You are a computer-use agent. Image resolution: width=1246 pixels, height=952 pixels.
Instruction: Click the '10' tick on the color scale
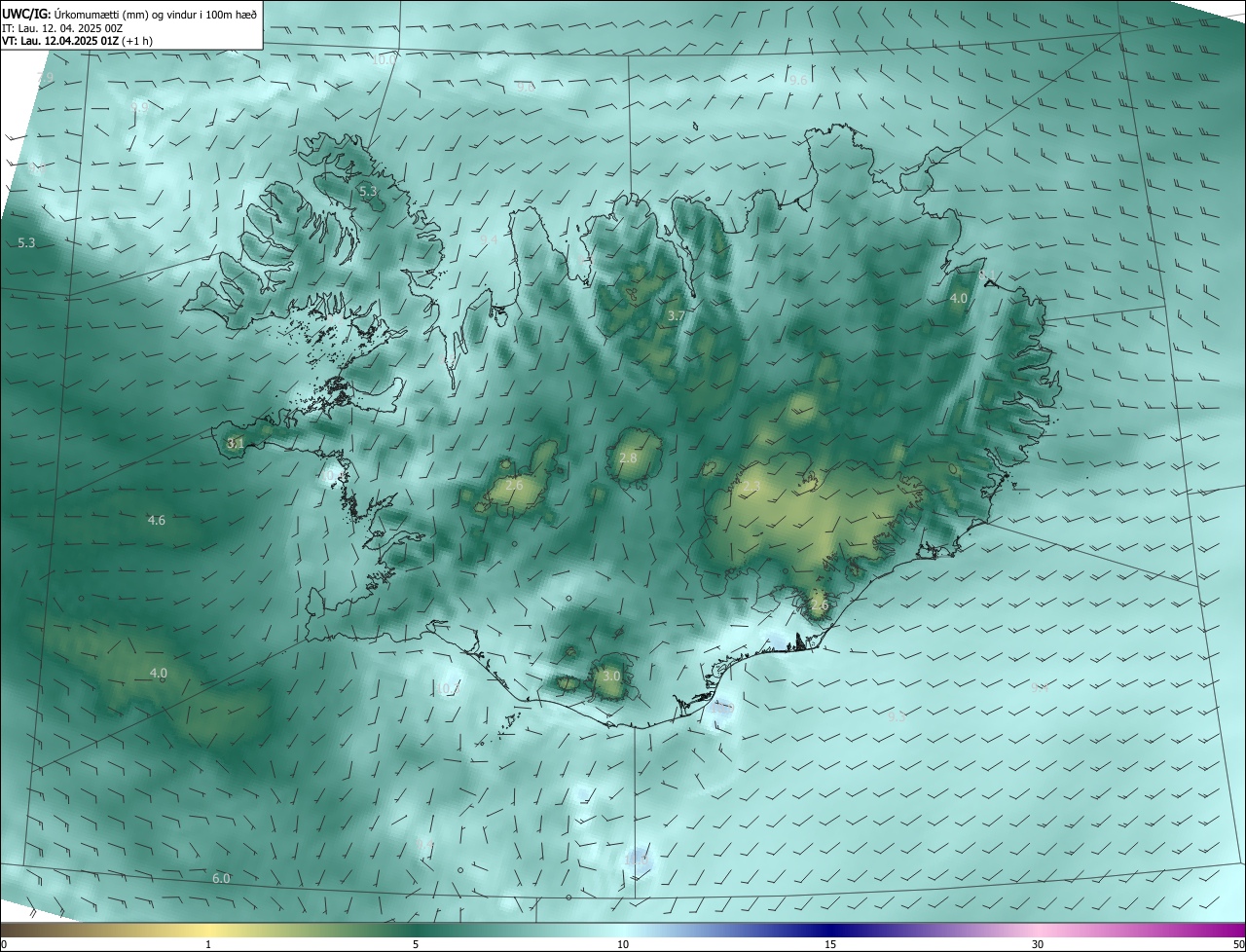coord(623,944)
